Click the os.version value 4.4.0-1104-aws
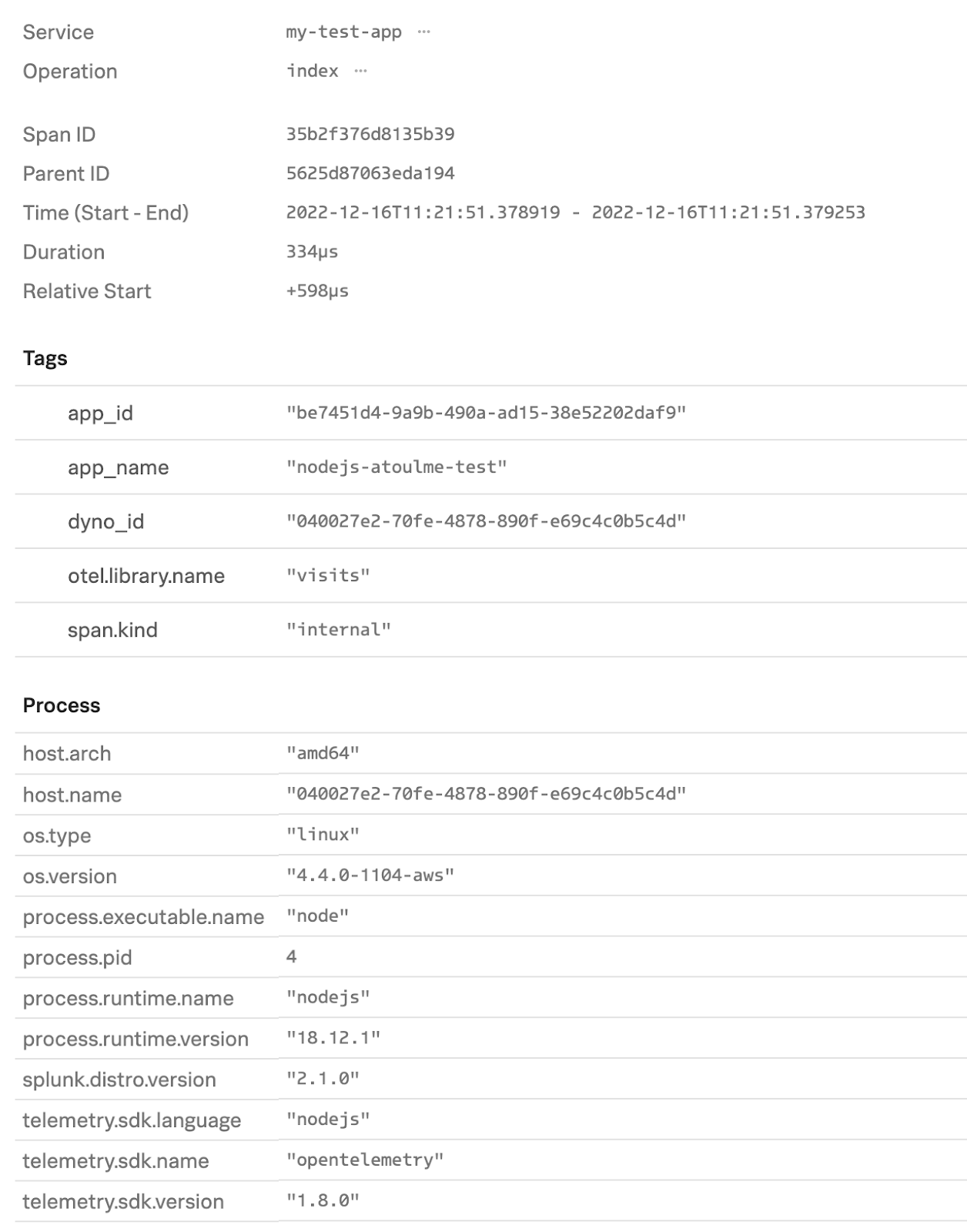The height and width of the screenshot is (1232, 967). tap(370, 875)
